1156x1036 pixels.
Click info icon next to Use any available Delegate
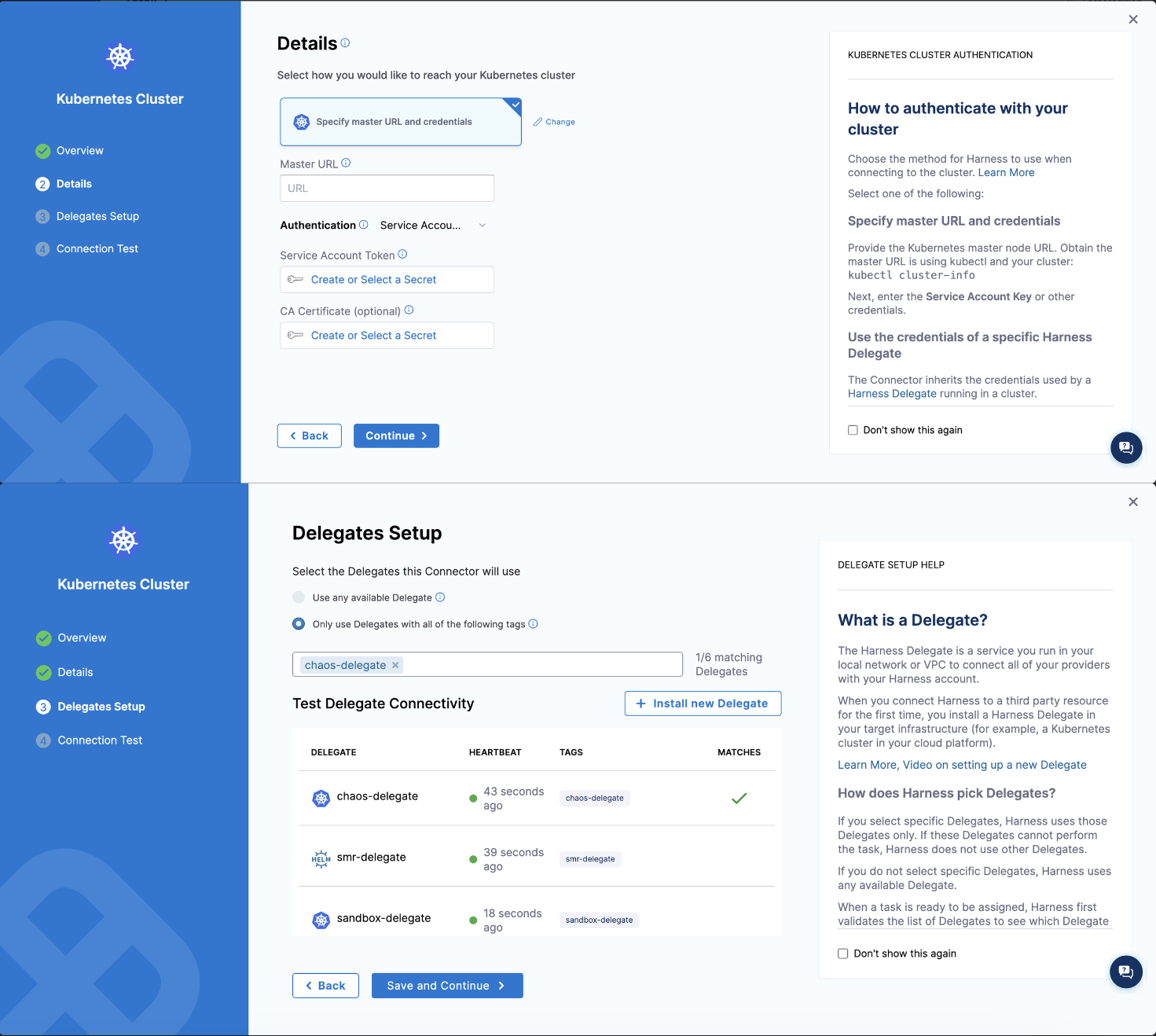click(440, 597)
